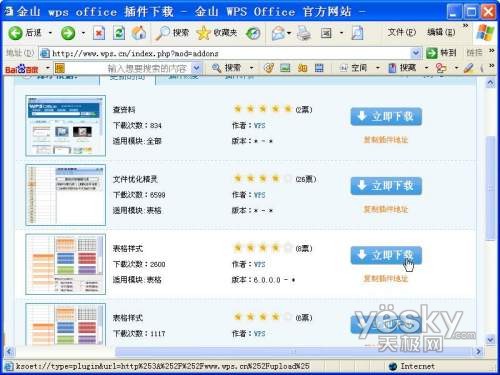Click the 转到 Go button by address bar
The image size is (500, 375).
441,53
